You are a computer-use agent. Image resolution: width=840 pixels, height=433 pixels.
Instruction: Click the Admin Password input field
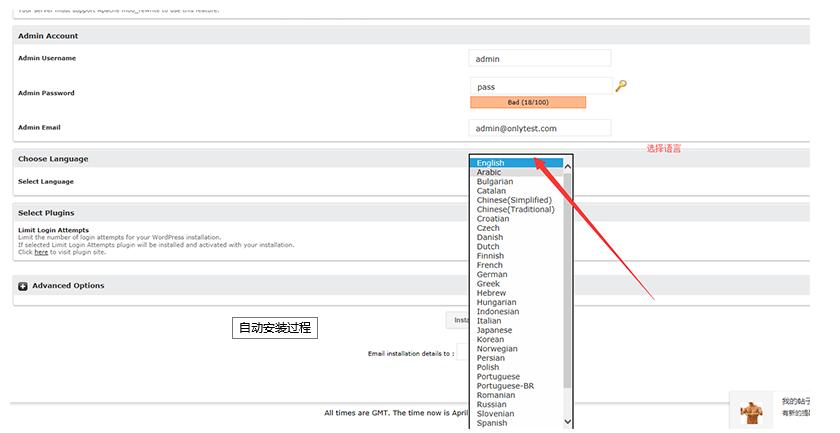pyautogui.click(x=541, y=86)
